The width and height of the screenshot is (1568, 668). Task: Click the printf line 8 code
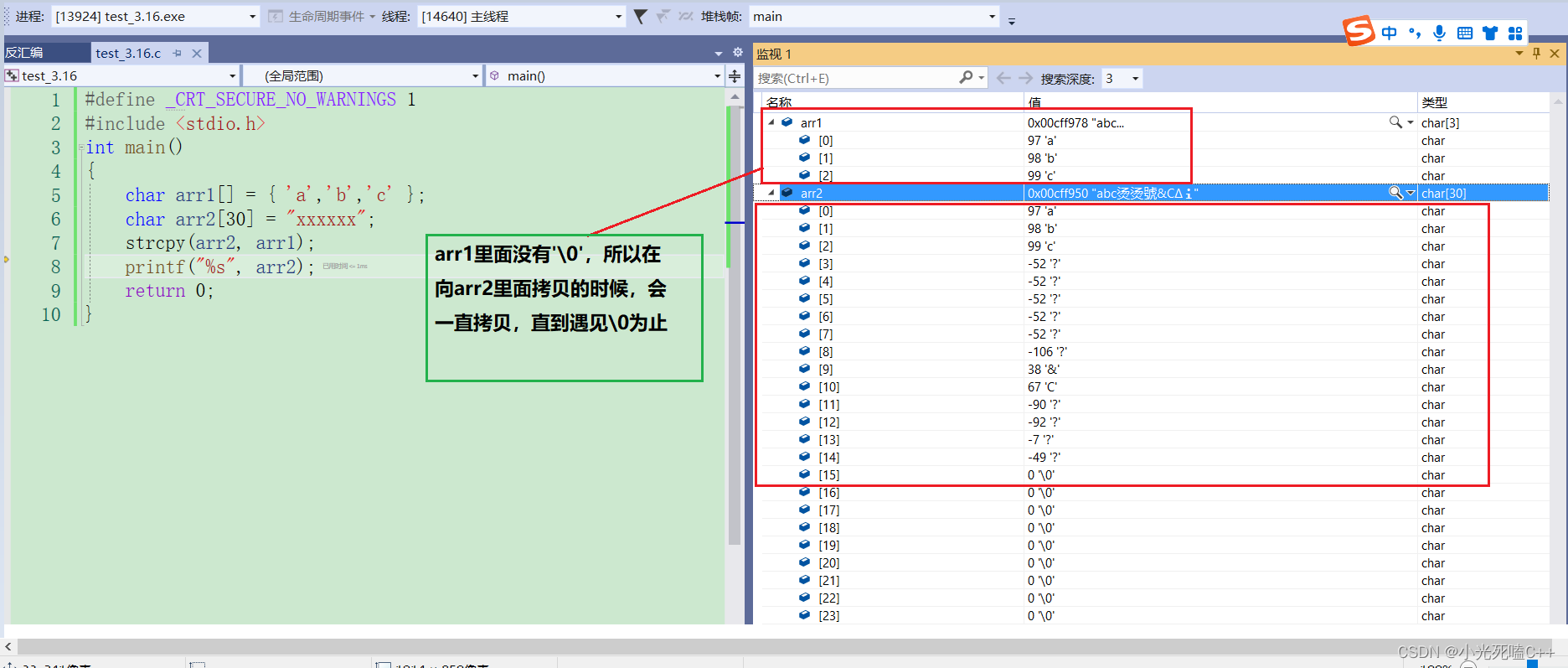click(x=219, y=267)
